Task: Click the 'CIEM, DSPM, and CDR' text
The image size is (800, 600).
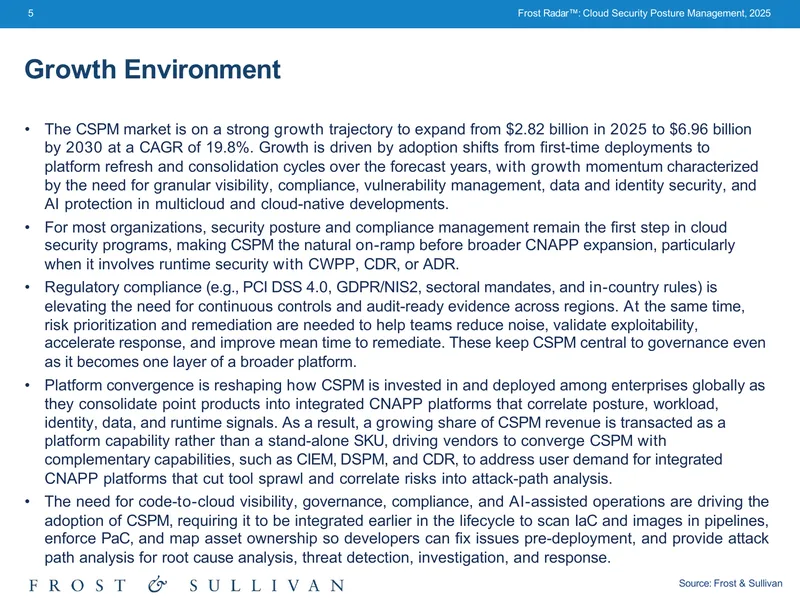Action: [x=376, y=460]
